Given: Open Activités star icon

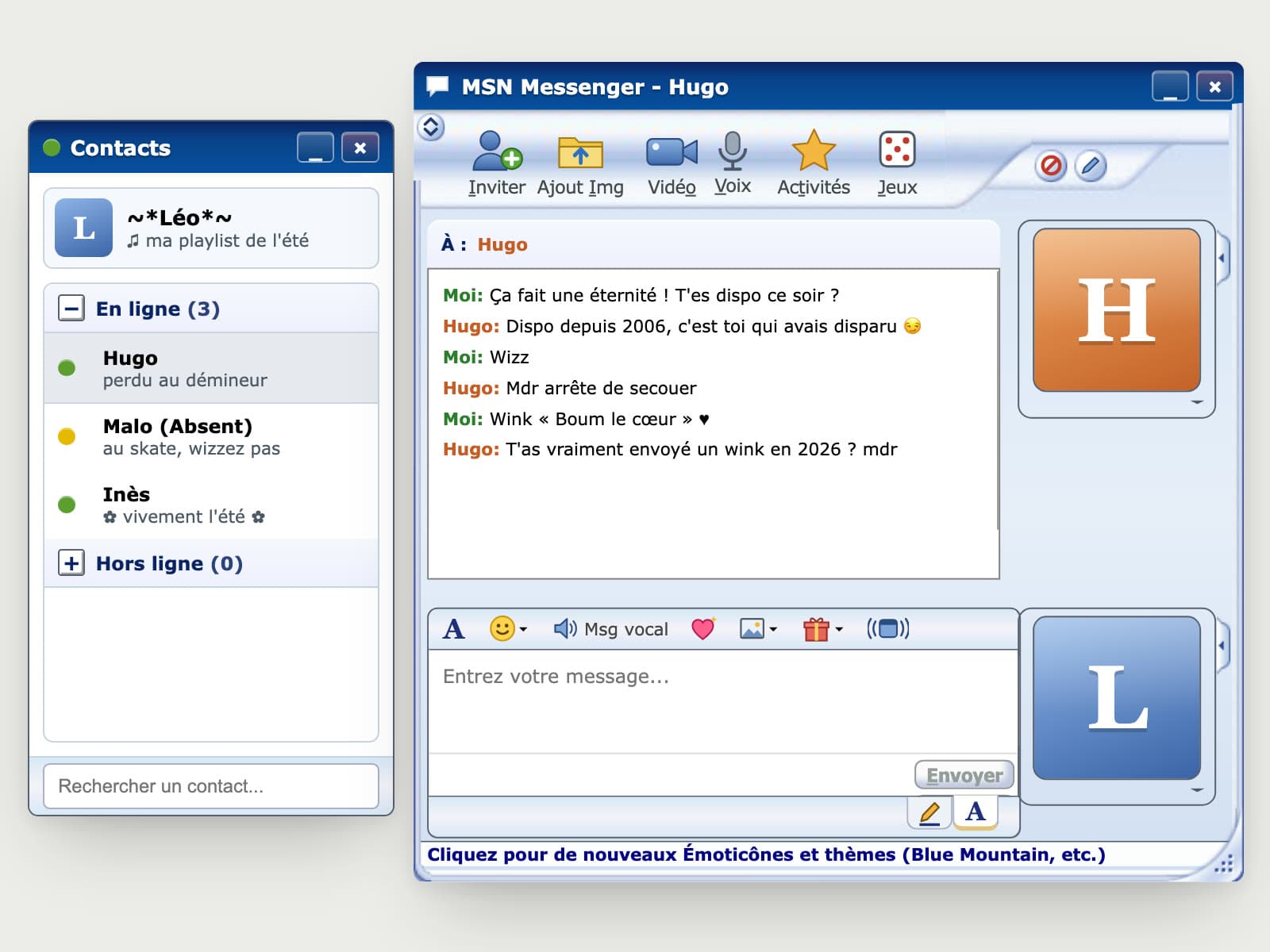Looking at the screenshot, I should (x=814, y=151).
